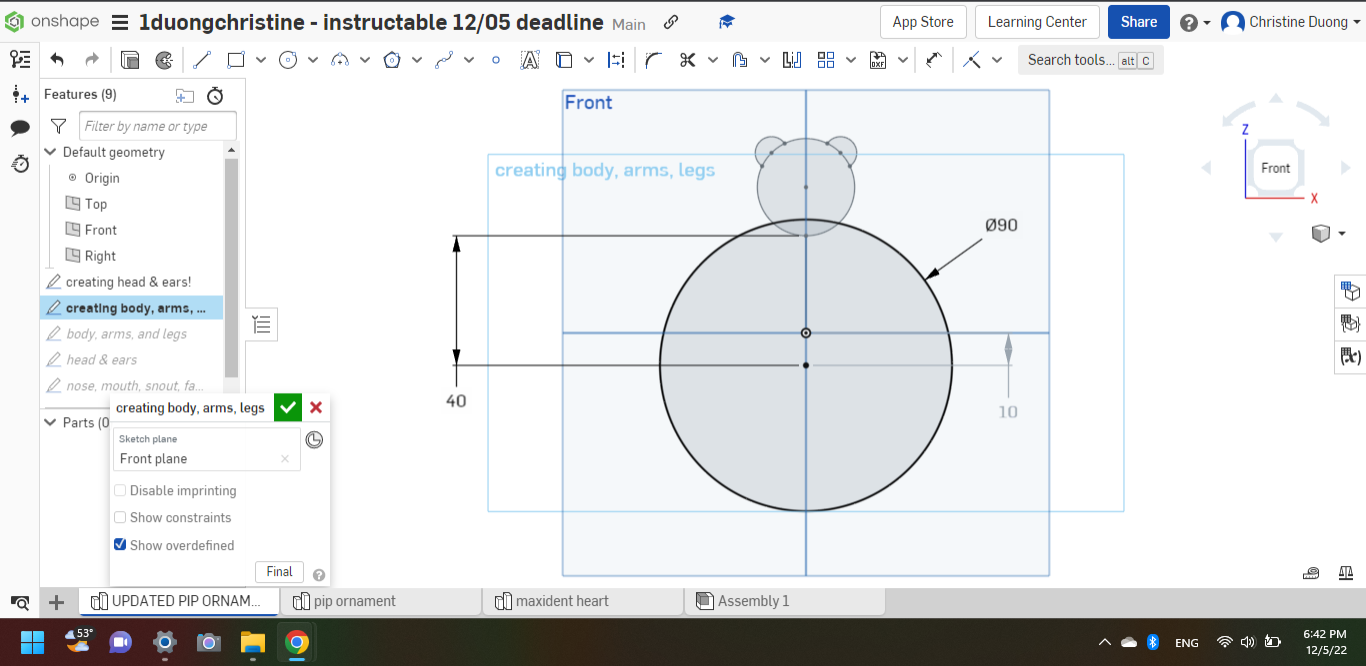Uncheck the Show overdefined checkbox
The height and width of the screenshot is (666, 1366).
tap(120, 545)
